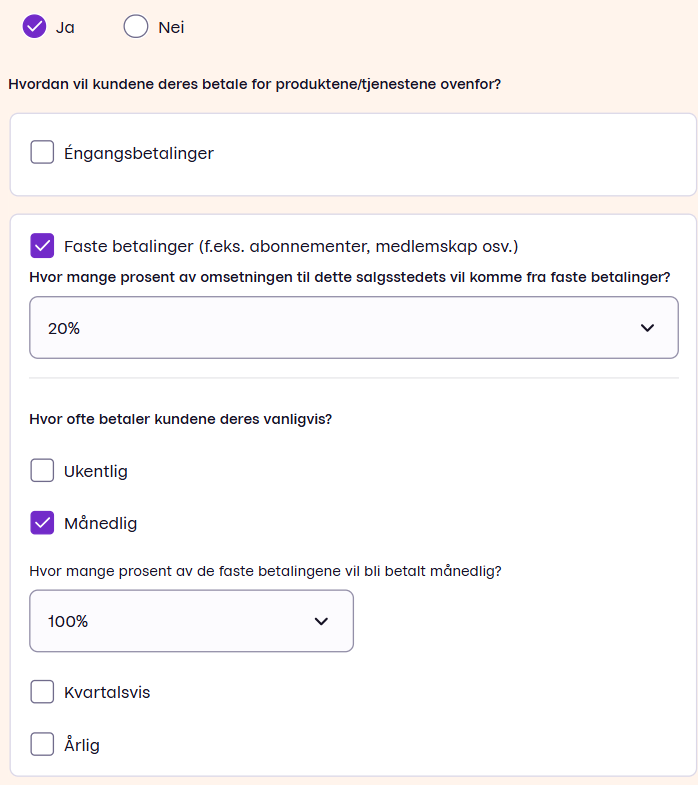Click the "Ja" label text
The image size is (698, 785).
point(65,27)
